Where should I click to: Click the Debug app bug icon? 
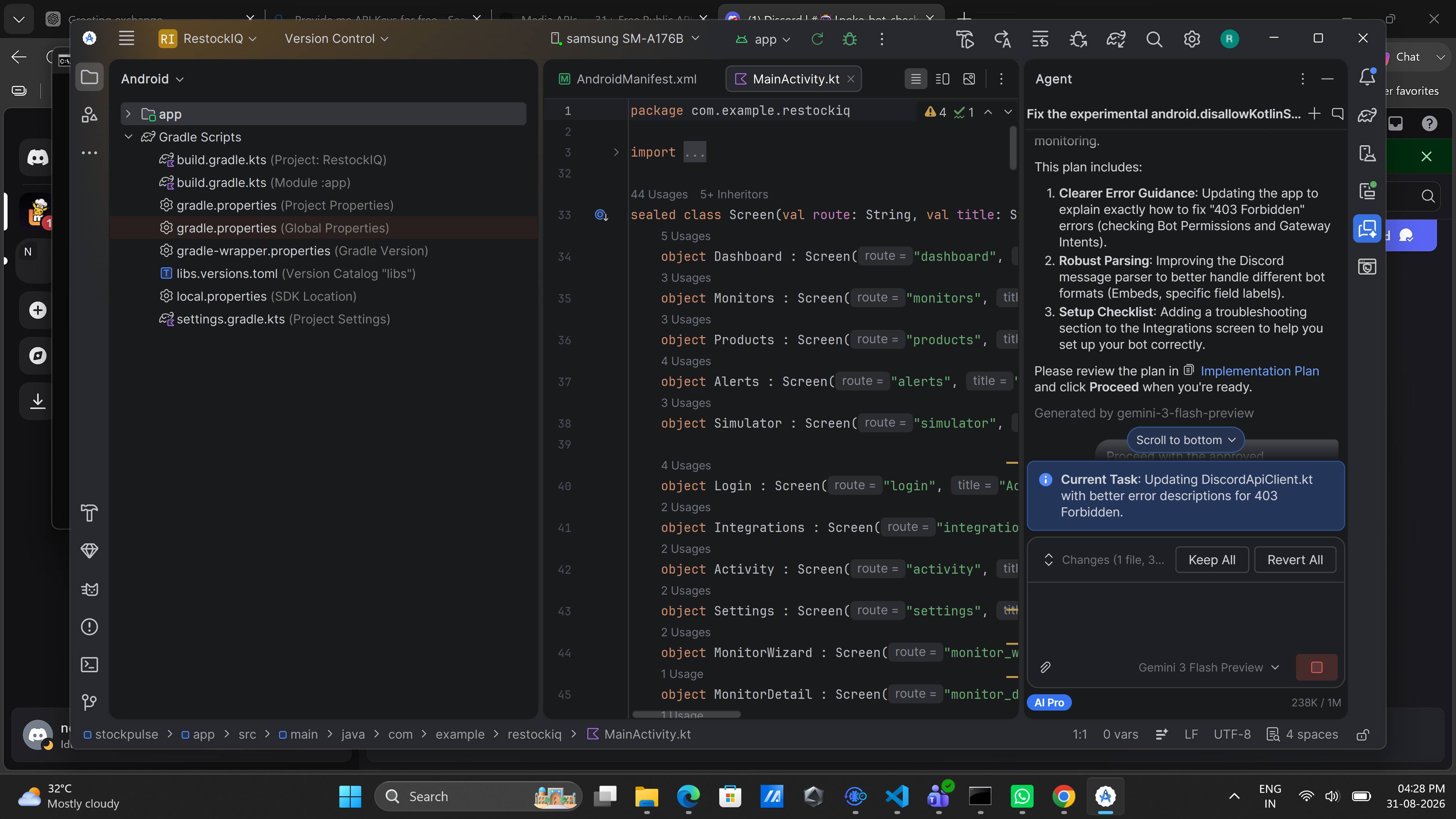coord(849,39)
